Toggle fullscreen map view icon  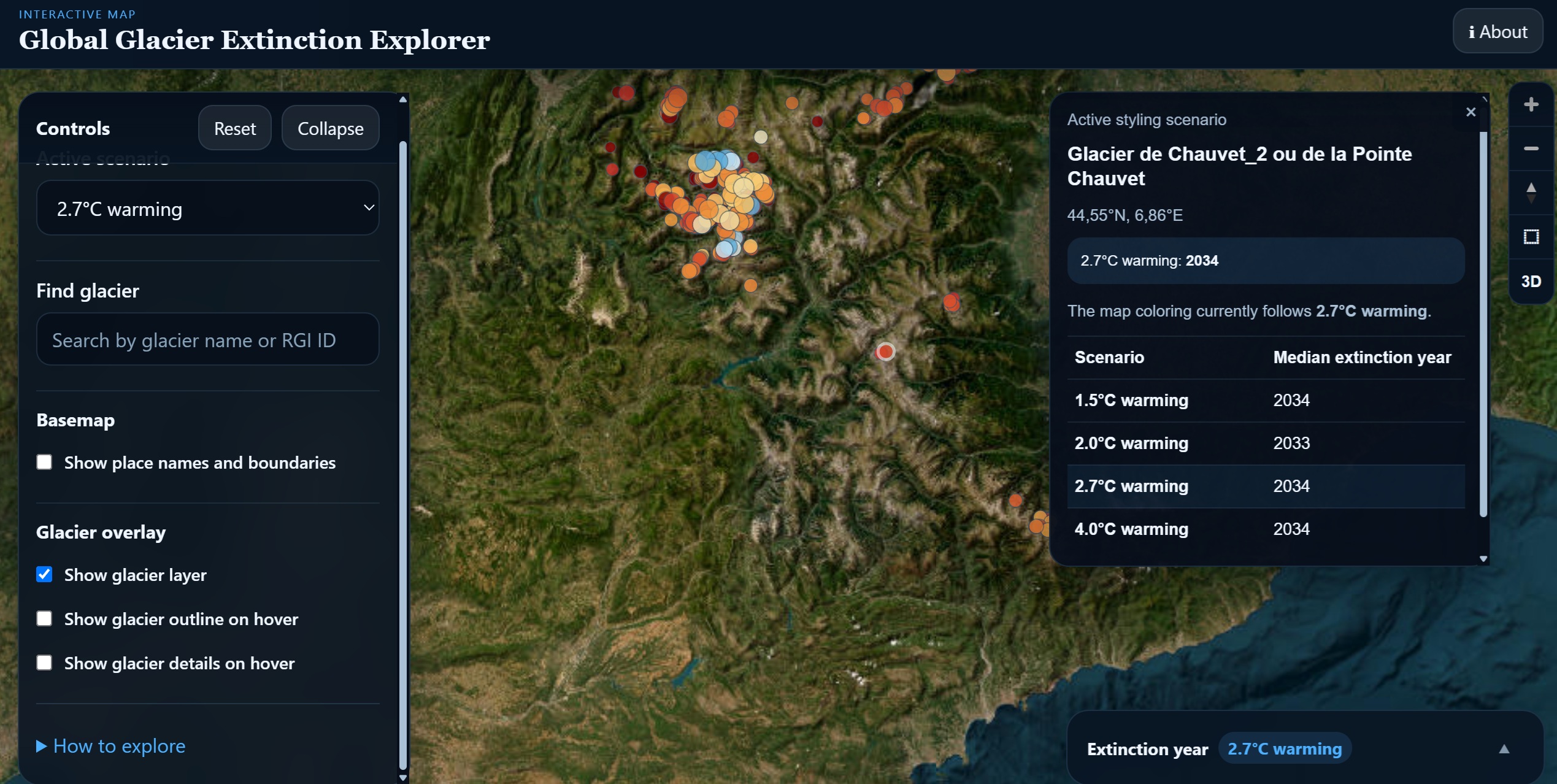(1531, 237)
